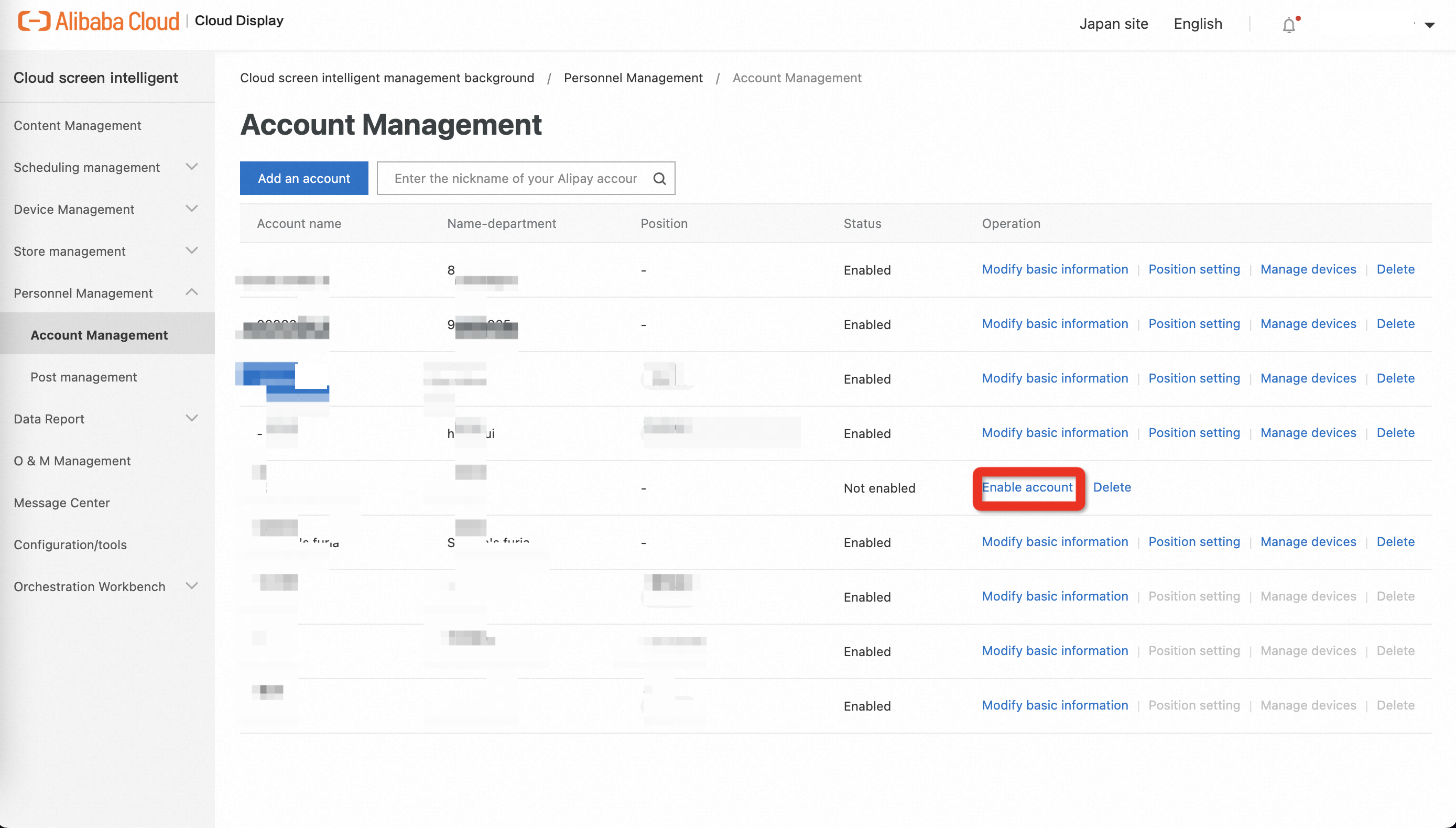This screenshot has width=1456, height=828.
Task: Open O & M Management
Action: pyautogui.click(x=72, y=461)
